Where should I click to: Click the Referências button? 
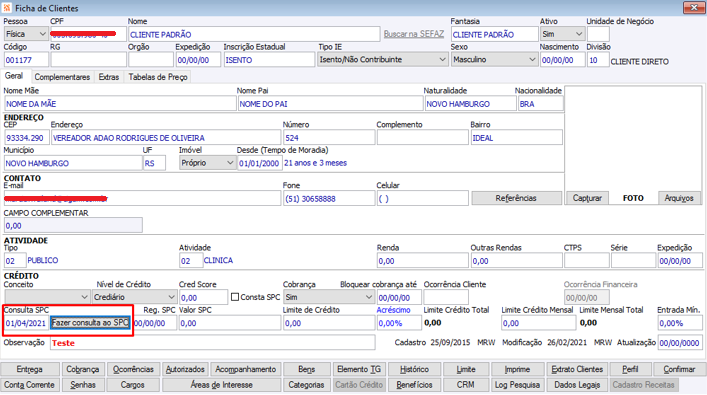coord(516,198)
